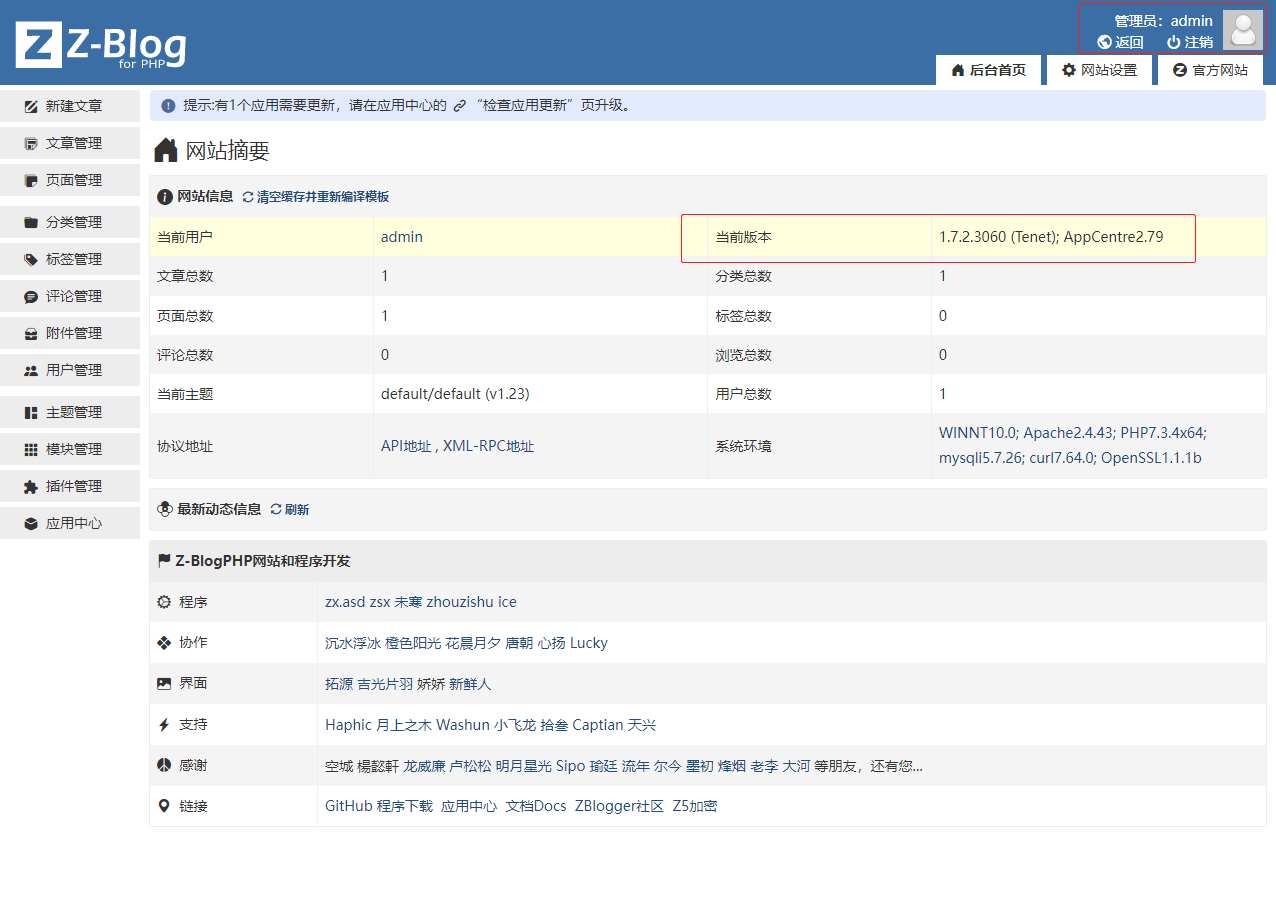Click the home icon on 后台首页 tab

point(958,70)
